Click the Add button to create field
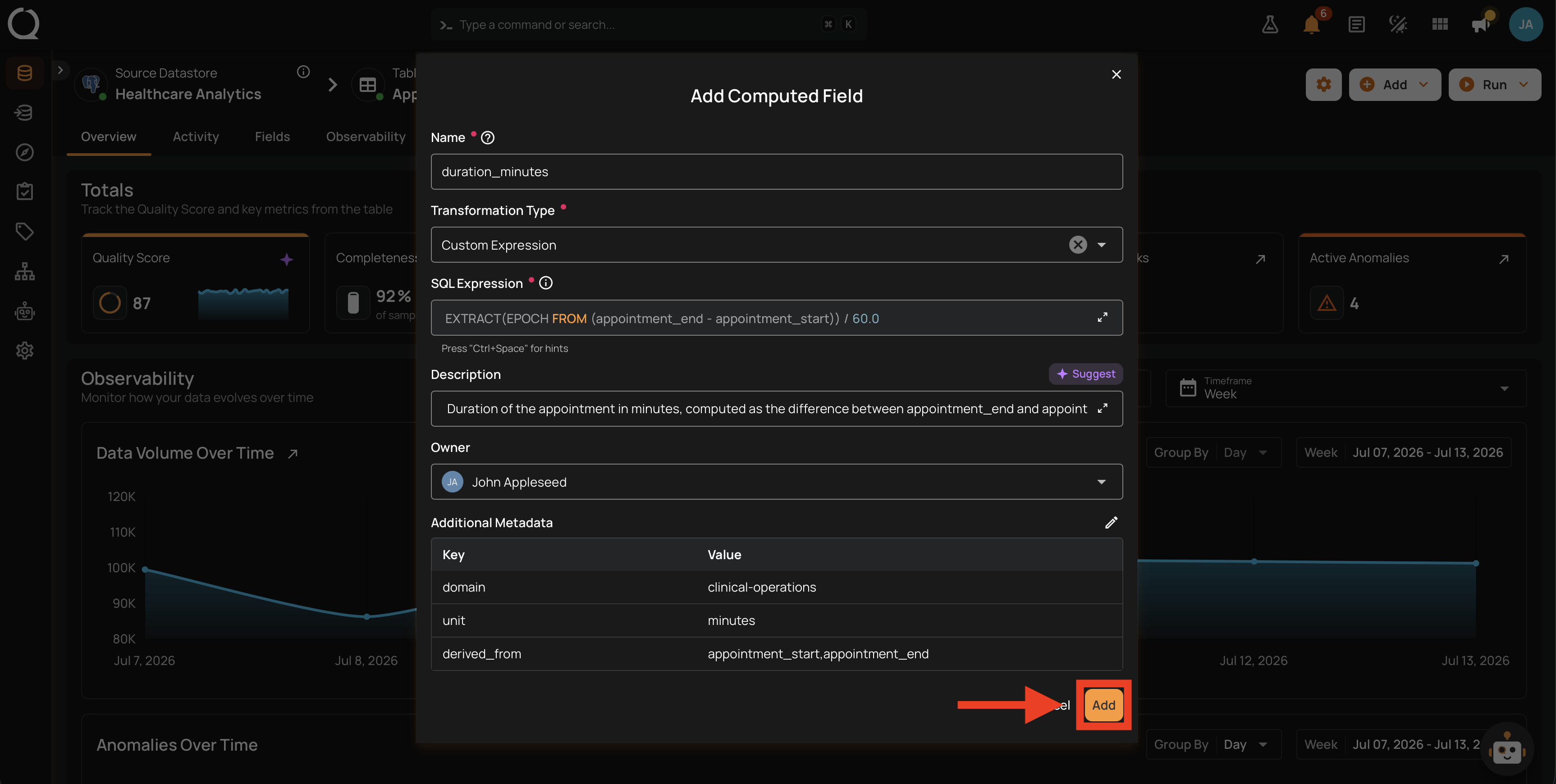The width and height of the screenshot is (1556, 784). (x=1103, y=705)
